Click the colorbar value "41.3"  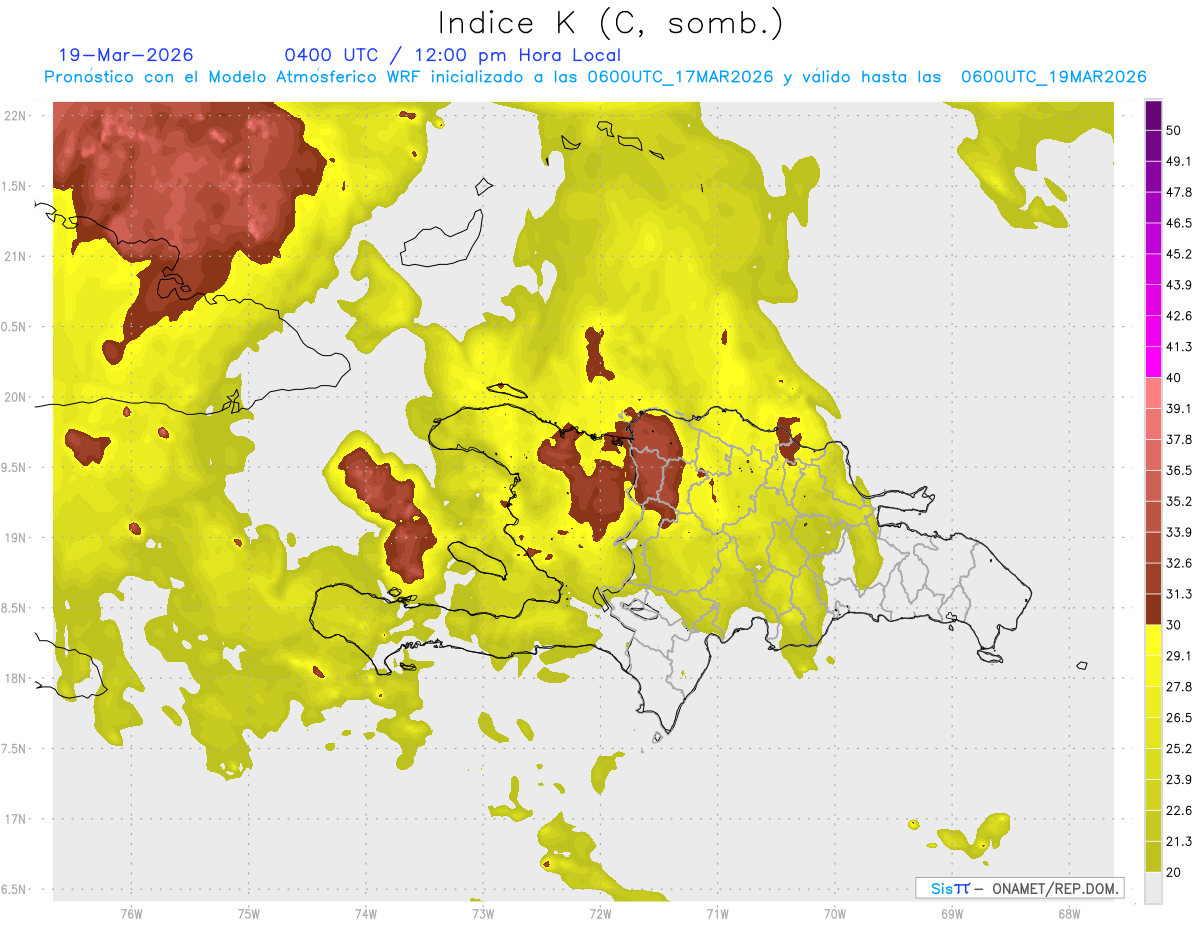point(1179,347)
